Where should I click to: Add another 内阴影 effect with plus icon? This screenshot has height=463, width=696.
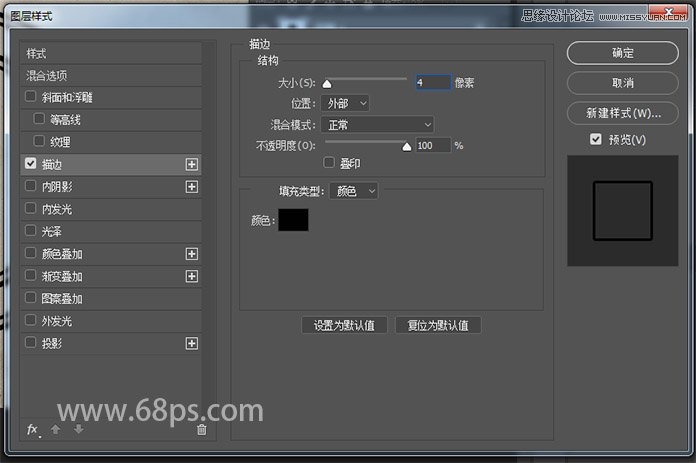click(192, 187)
